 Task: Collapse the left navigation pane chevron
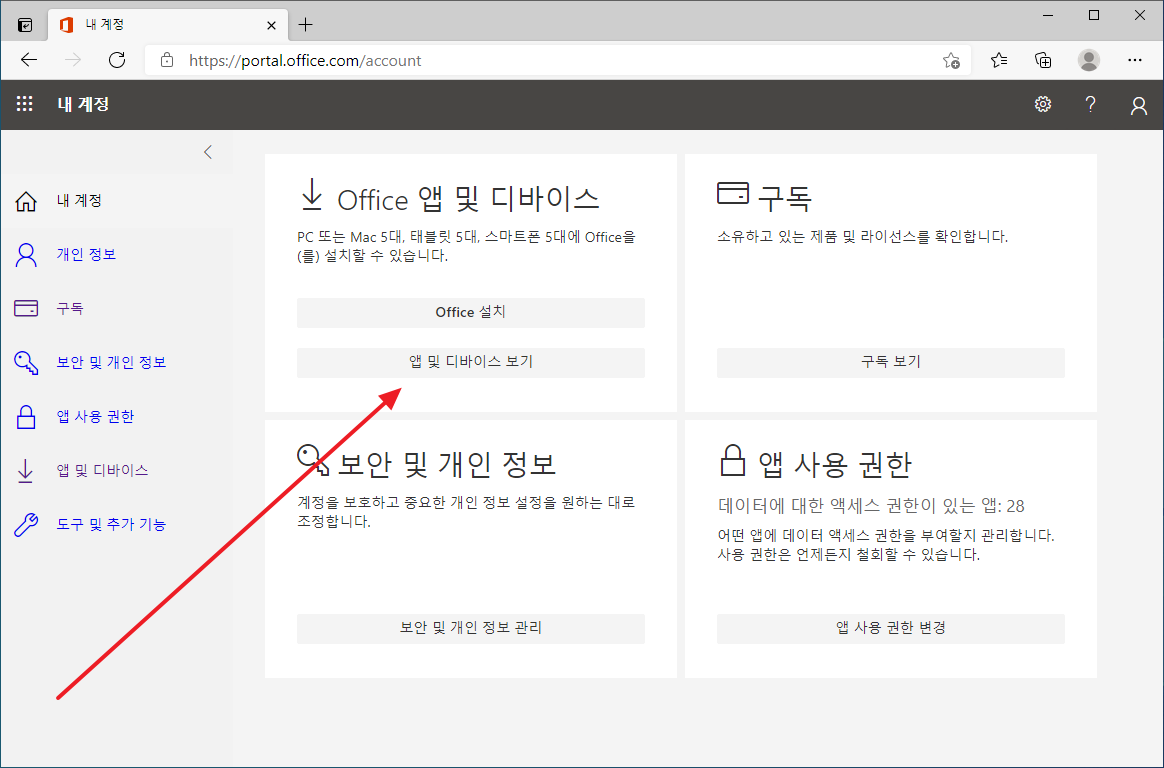(208, 152)
